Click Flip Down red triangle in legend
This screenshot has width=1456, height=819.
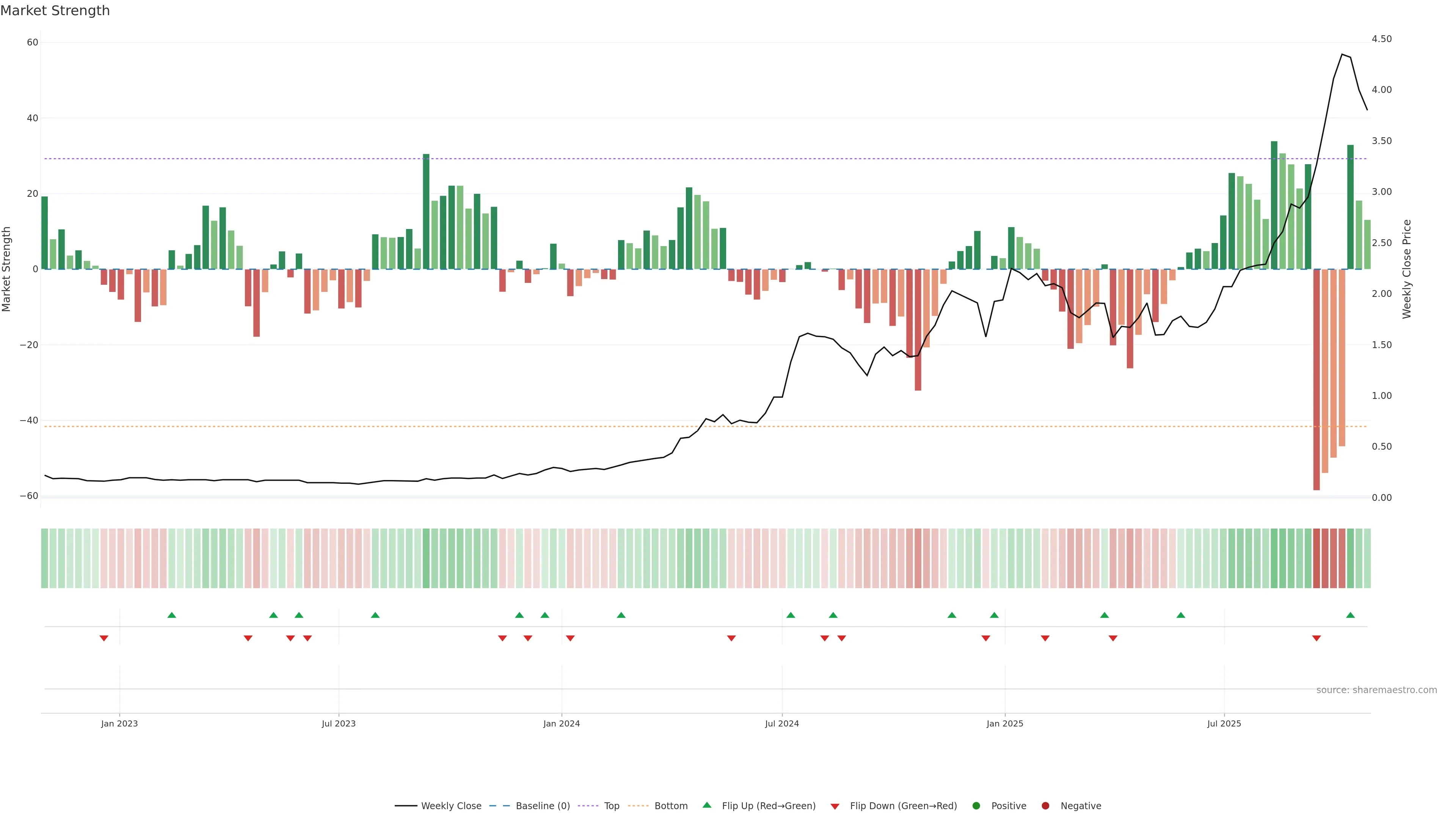835,806
